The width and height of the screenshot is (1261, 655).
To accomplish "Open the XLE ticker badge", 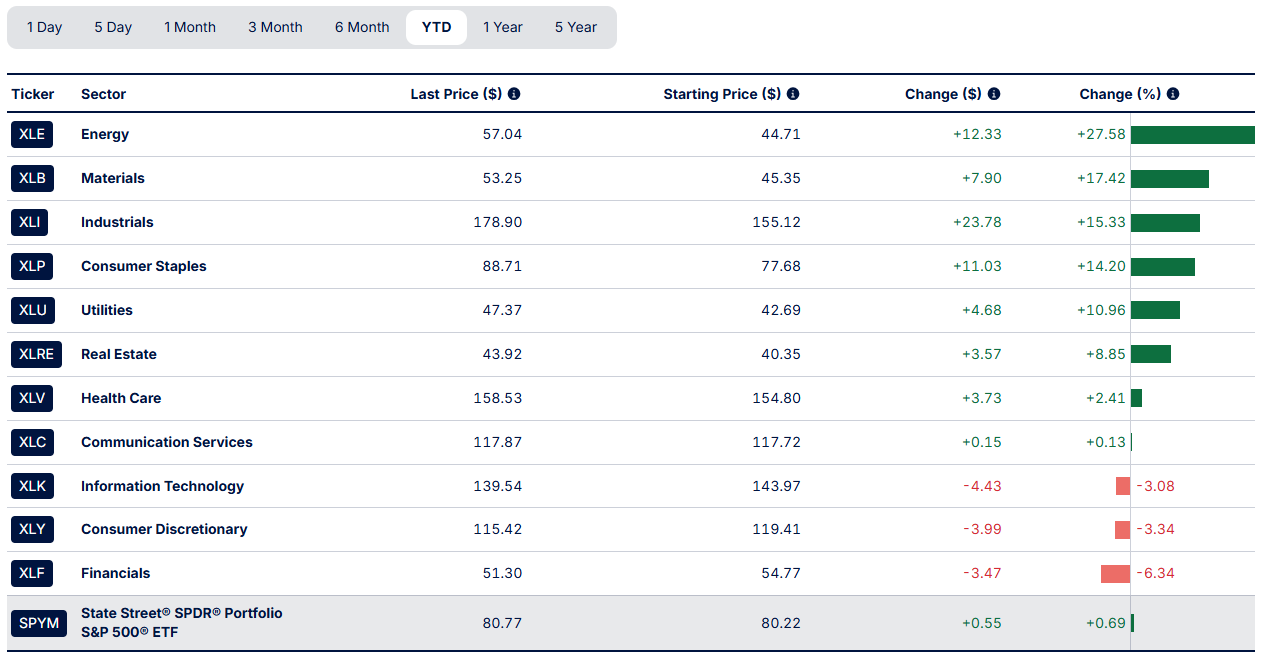I will coord(32,134).
